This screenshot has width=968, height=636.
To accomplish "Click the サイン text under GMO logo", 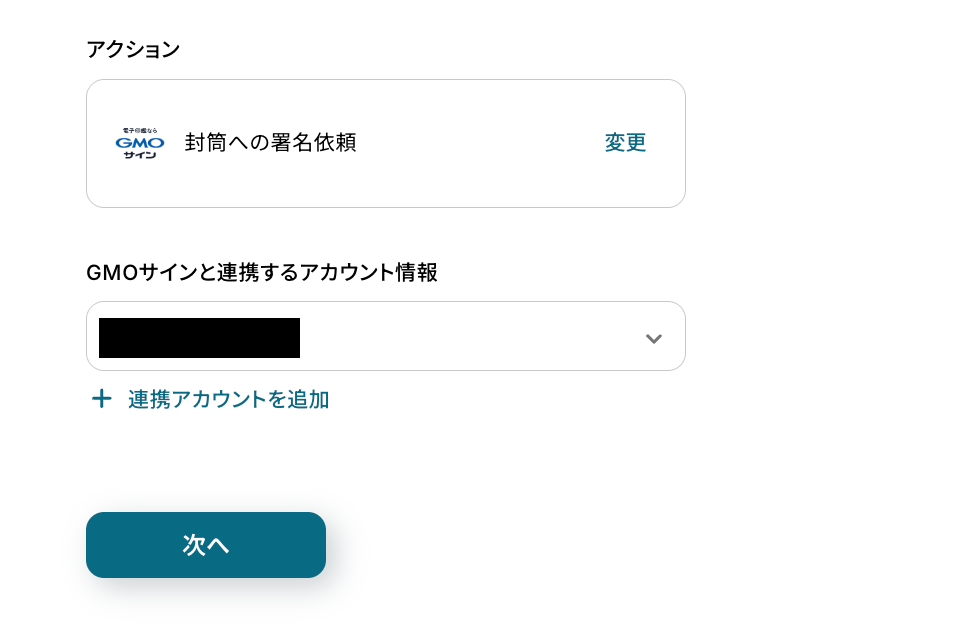I will pyautogui.click(x=140, y=155).
